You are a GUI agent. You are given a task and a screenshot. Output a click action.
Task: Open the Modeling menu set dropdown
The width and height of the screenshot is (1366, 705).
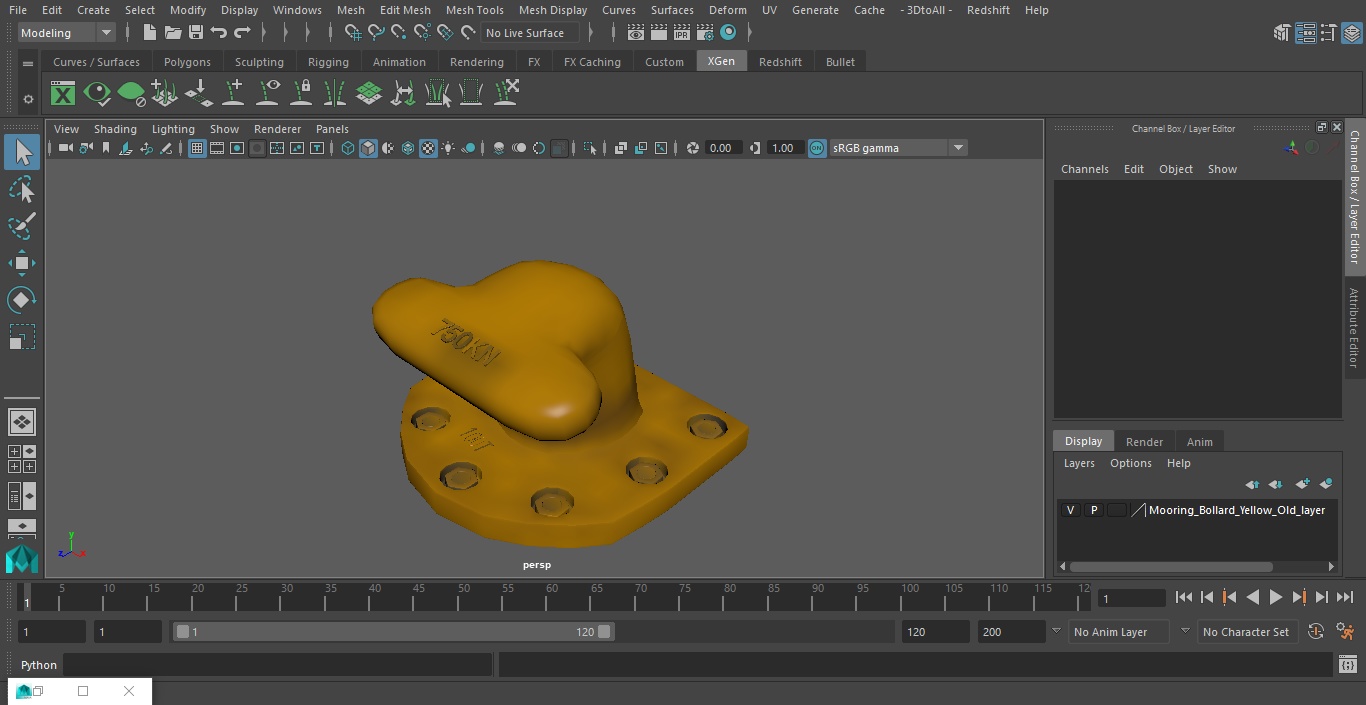point(106,33)
